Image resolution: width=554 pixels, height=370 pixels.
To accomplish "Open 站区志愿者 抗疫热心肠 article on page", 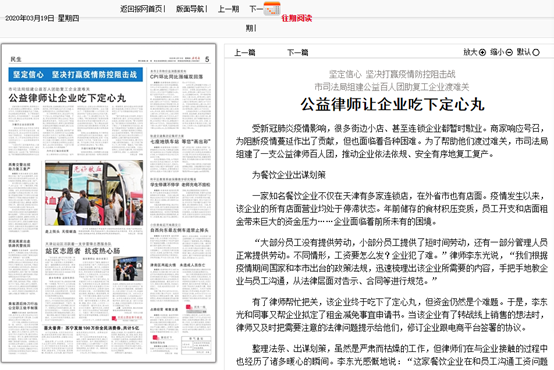I will [x=83, y=251].
